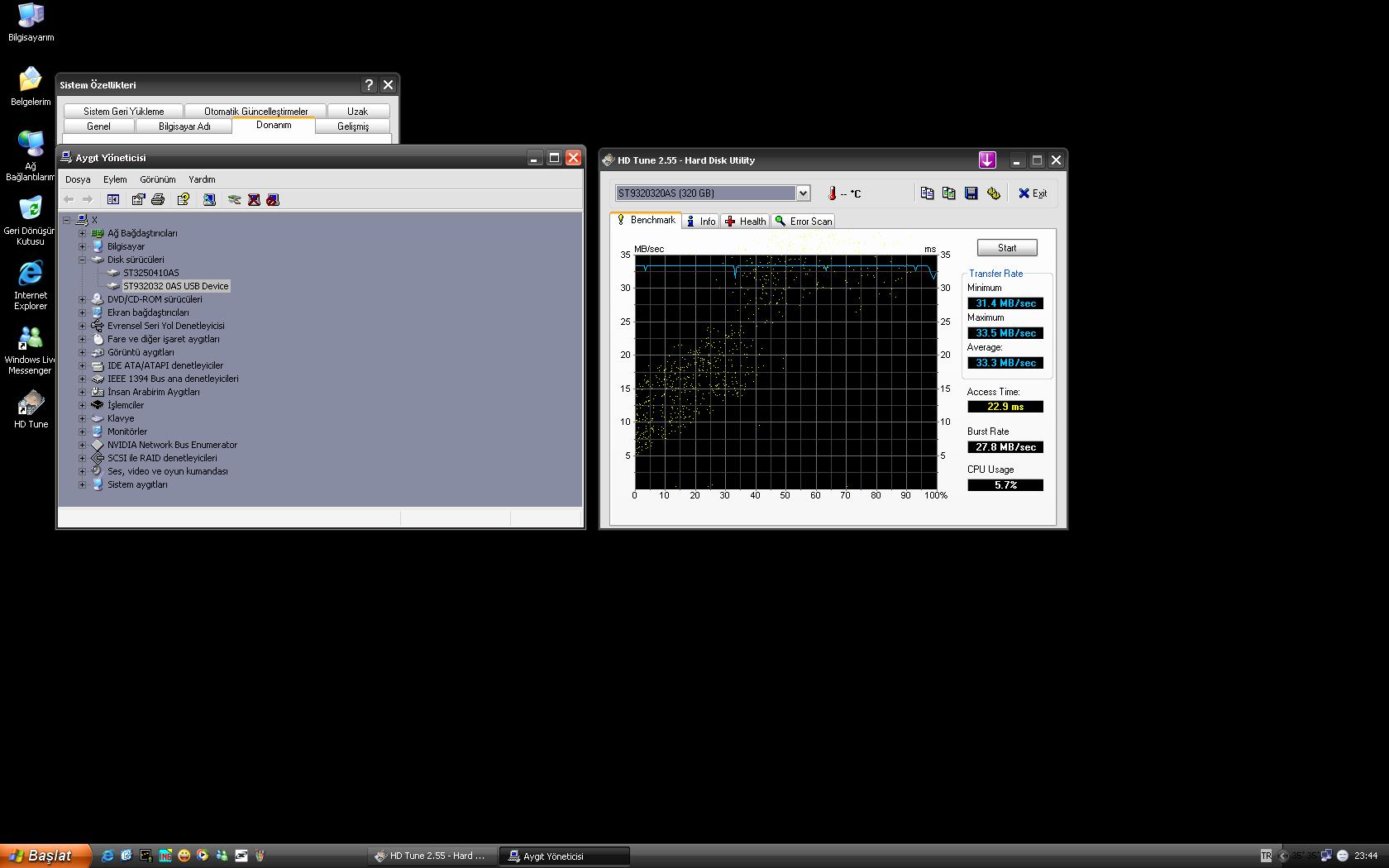
Task: Switch to the Error Scan tab
Action: [x=804, y=222]
